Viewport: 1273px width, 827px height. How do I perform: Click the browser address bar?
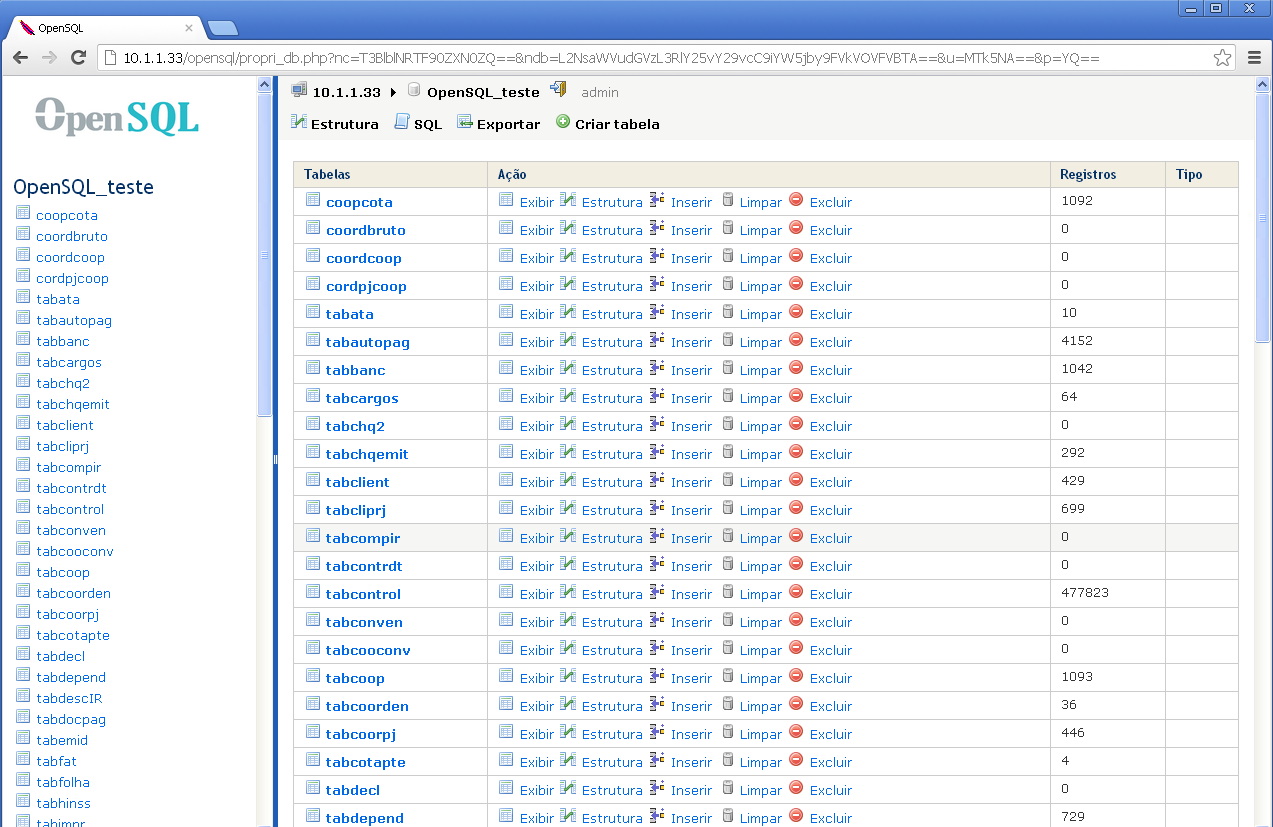(650, 58)
